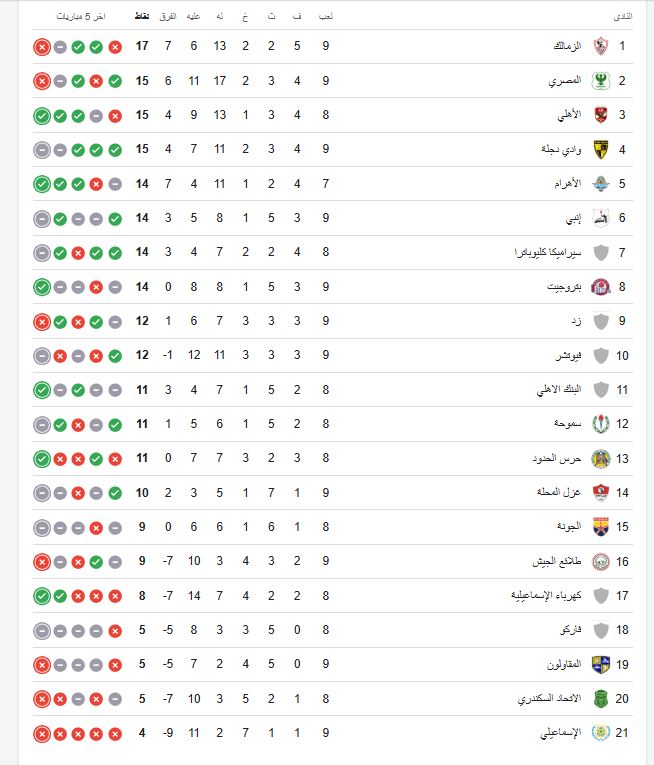The height and width of the screenshot is (765, 654).
Task: Click the Smouha club emblem
Action: (601, 424)
